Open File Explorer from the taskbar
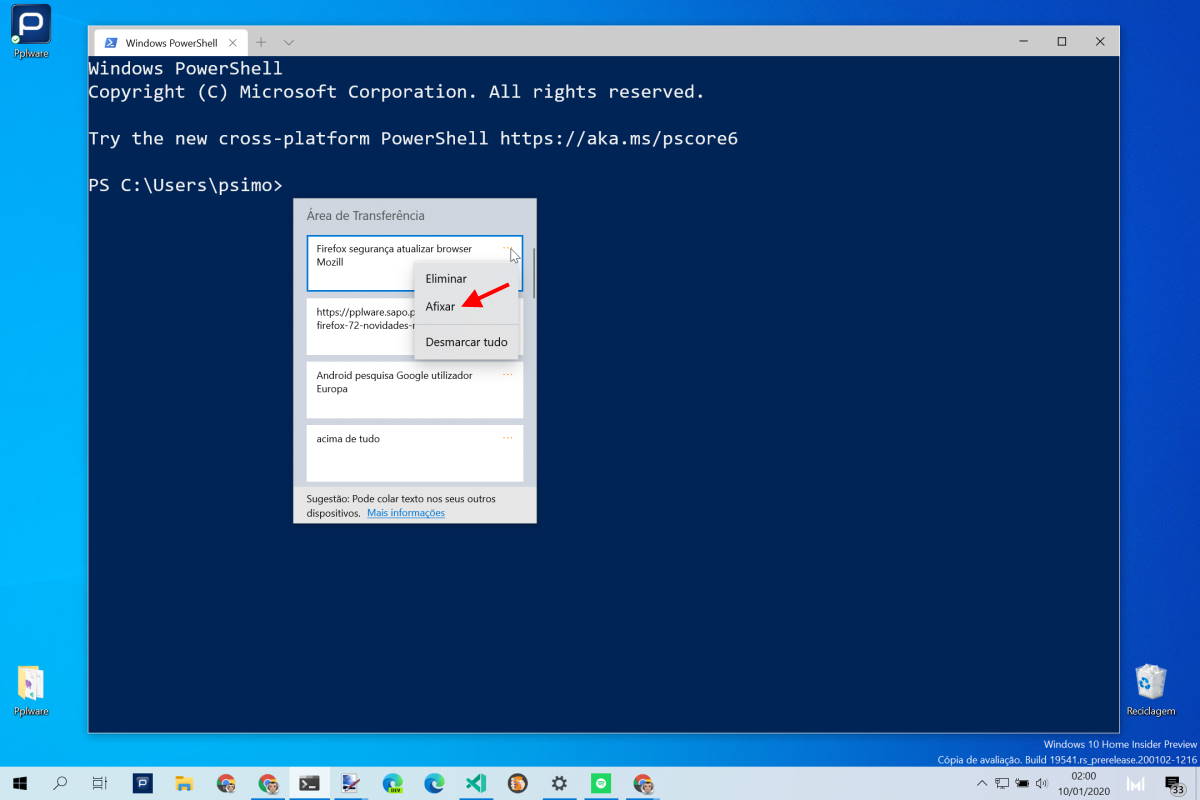This screenshot has height=800, width=1200. pos(182,783)
